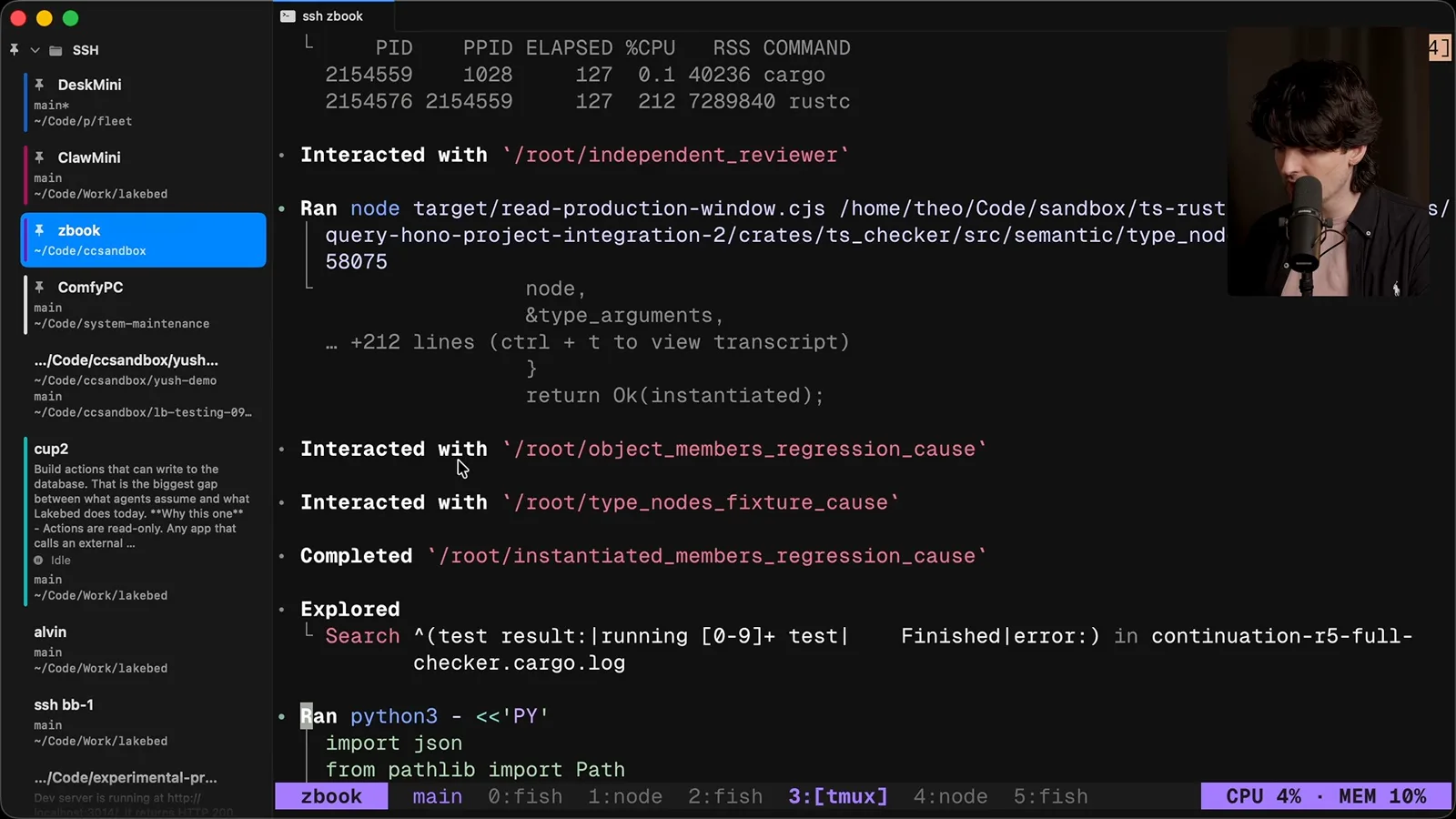Click the pin icon beside DeskMini

(39, 85)
